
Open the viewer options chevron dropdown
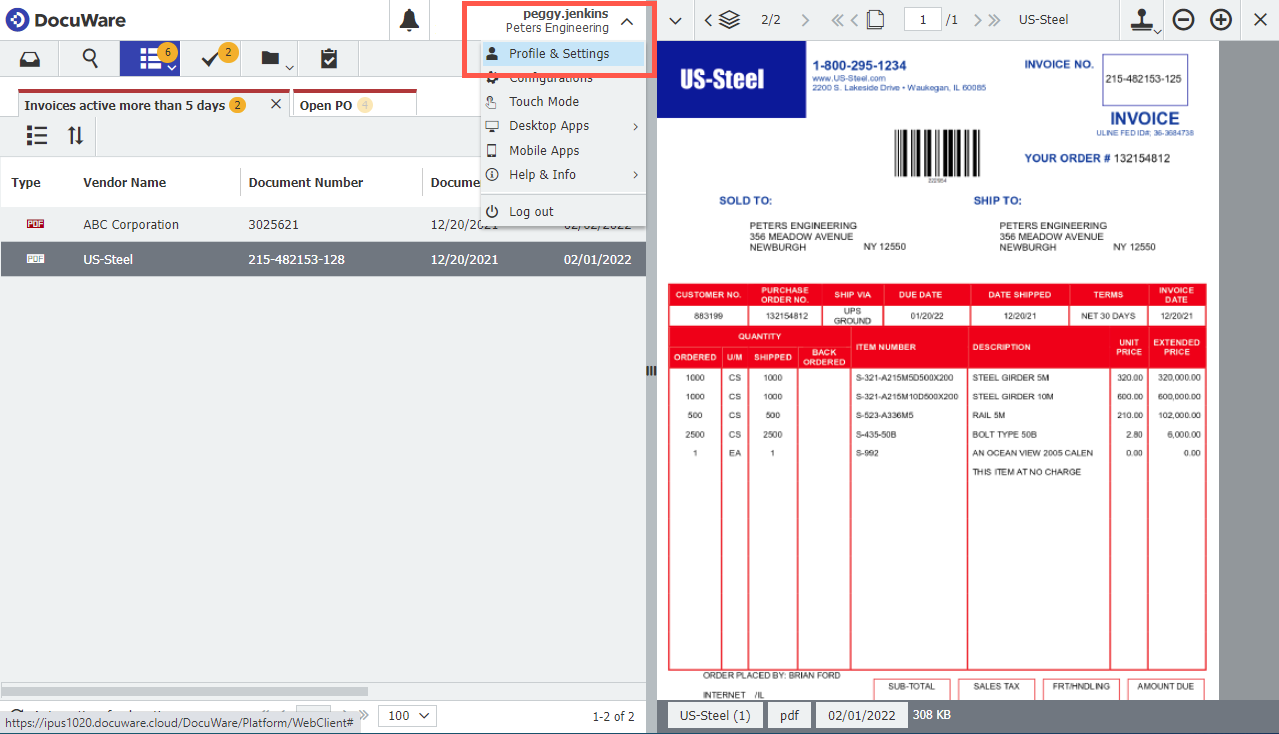pyautogui.click(x=674, y=20)
